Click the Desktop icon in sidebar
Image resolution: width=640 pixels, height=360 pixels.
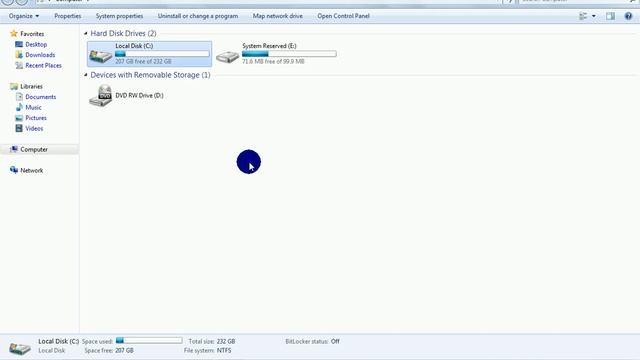(x=19, y=44)
